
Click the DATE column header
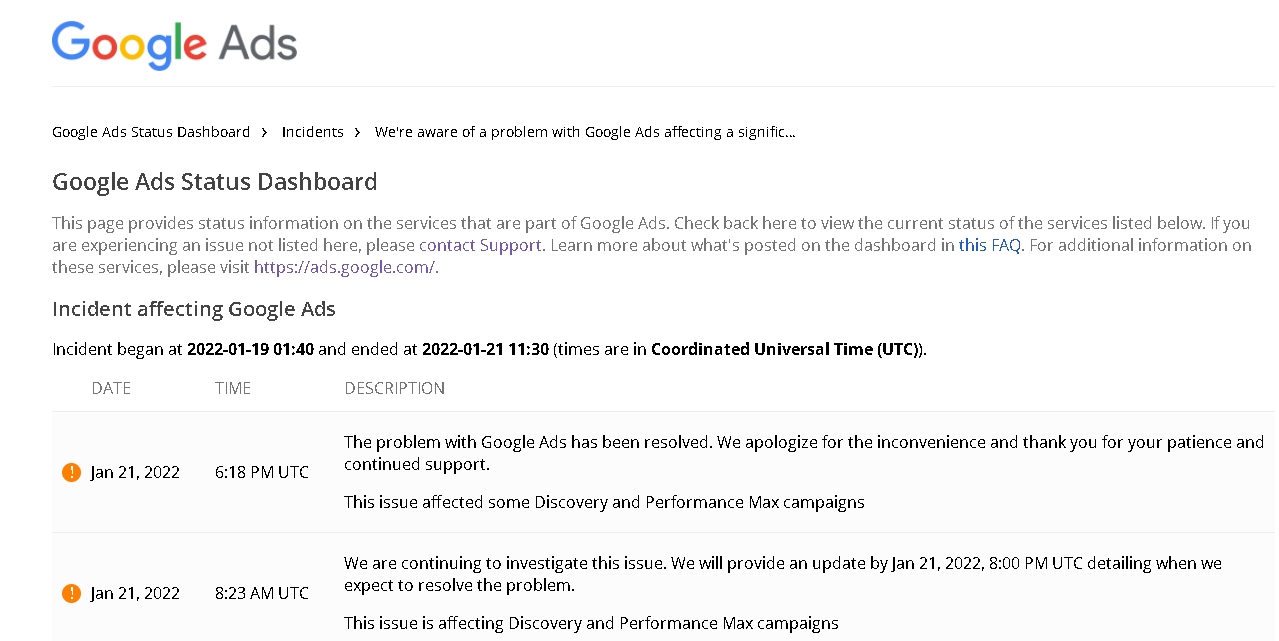coord(111,388)
